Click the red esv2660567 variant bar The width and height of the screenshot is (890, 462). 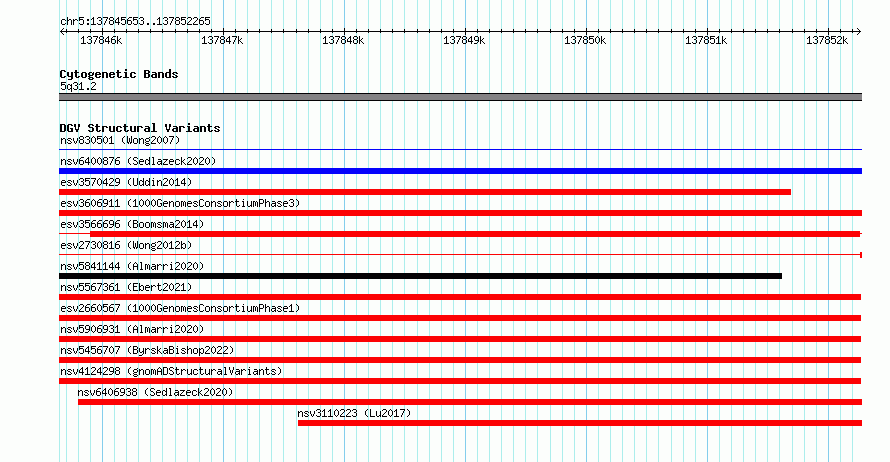[x=460, y=318]
